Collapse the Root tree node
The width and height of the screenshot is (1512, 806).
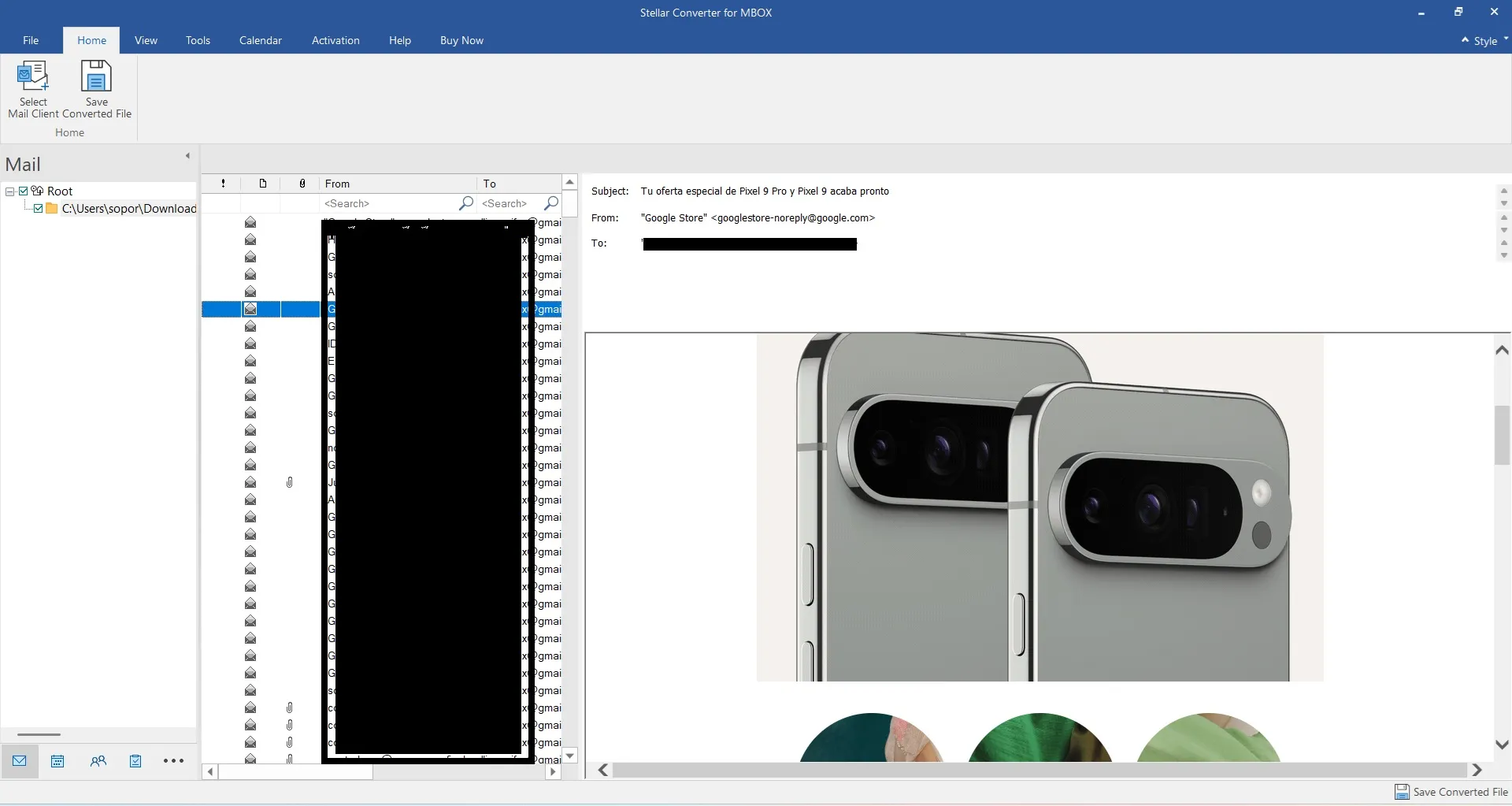click(x=10, y=191)
